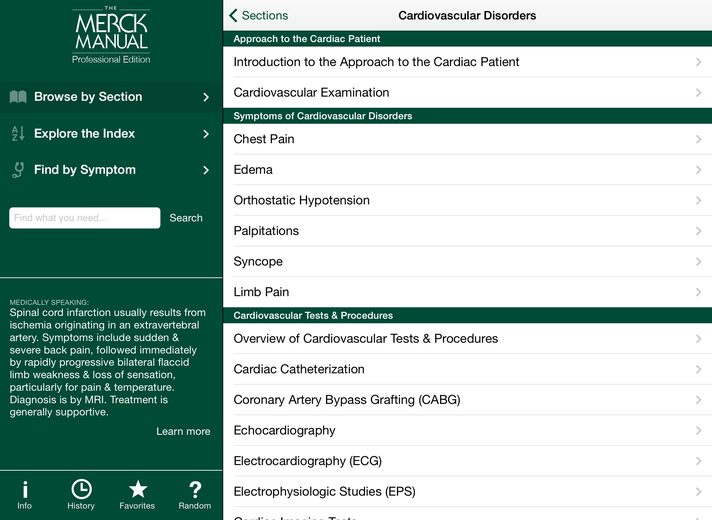
Task: Click the chevron on Coronary Artery Bypass Grafting row
Action: click(x=698, y=400)
